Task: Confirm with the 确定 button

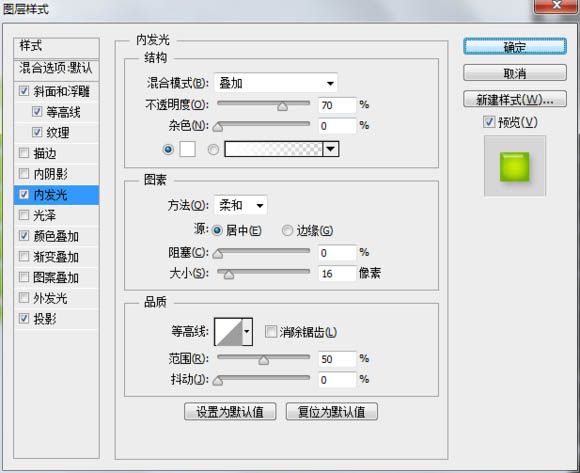Action: (x=515, y=47)
